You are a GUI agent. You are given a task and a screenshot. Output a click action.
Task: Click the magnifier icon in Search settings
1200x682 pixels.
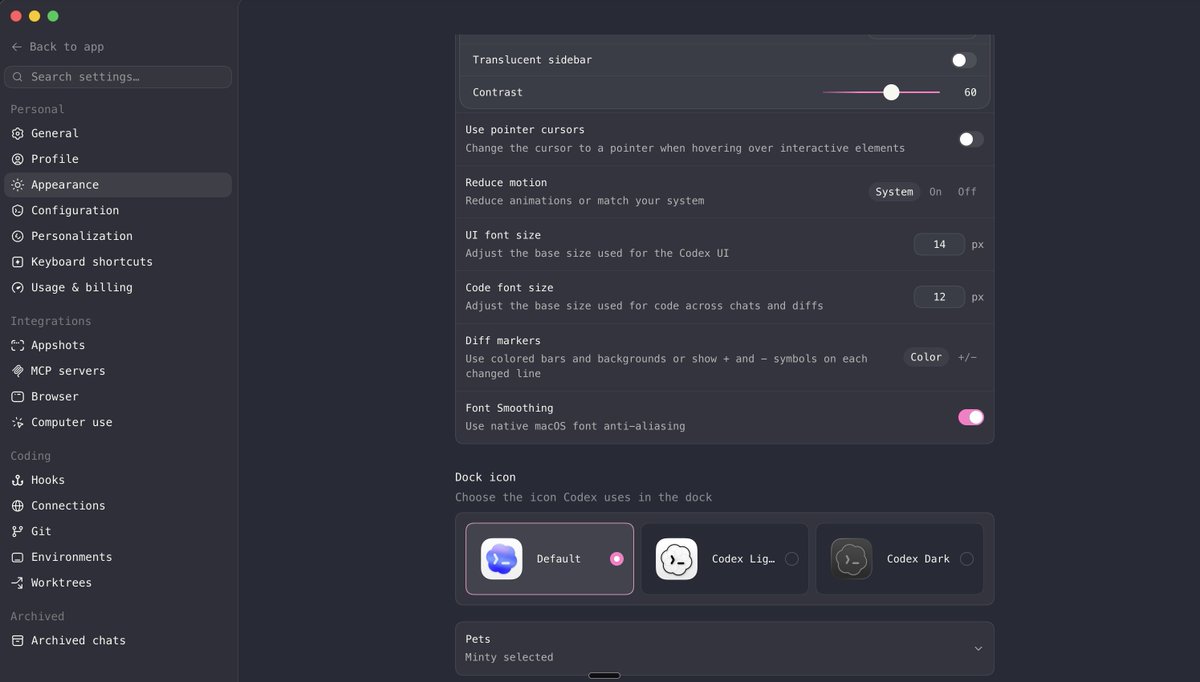pos(18,77)
